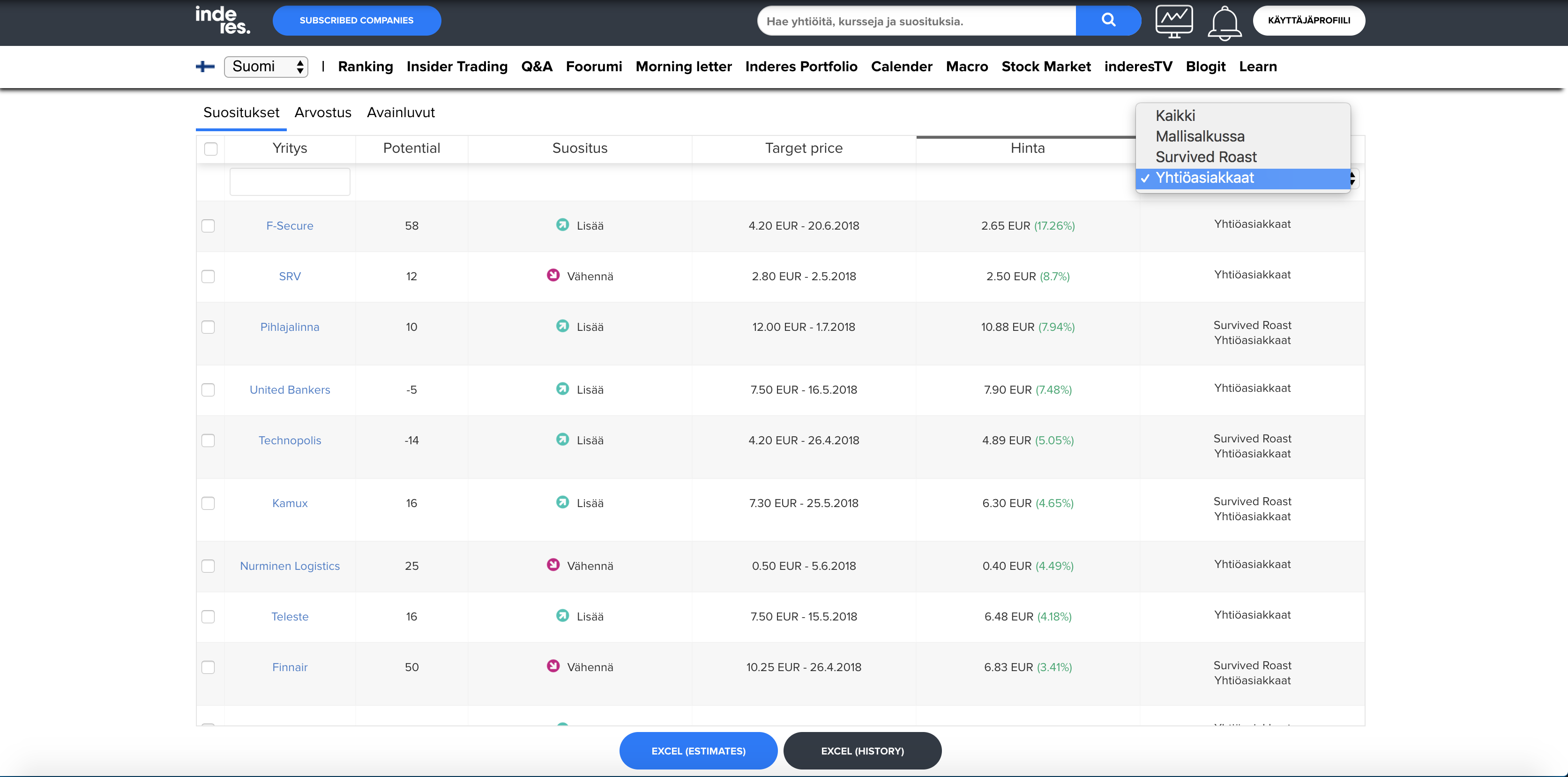Open the Nurminen Logistics company link

tap(290, 566)
